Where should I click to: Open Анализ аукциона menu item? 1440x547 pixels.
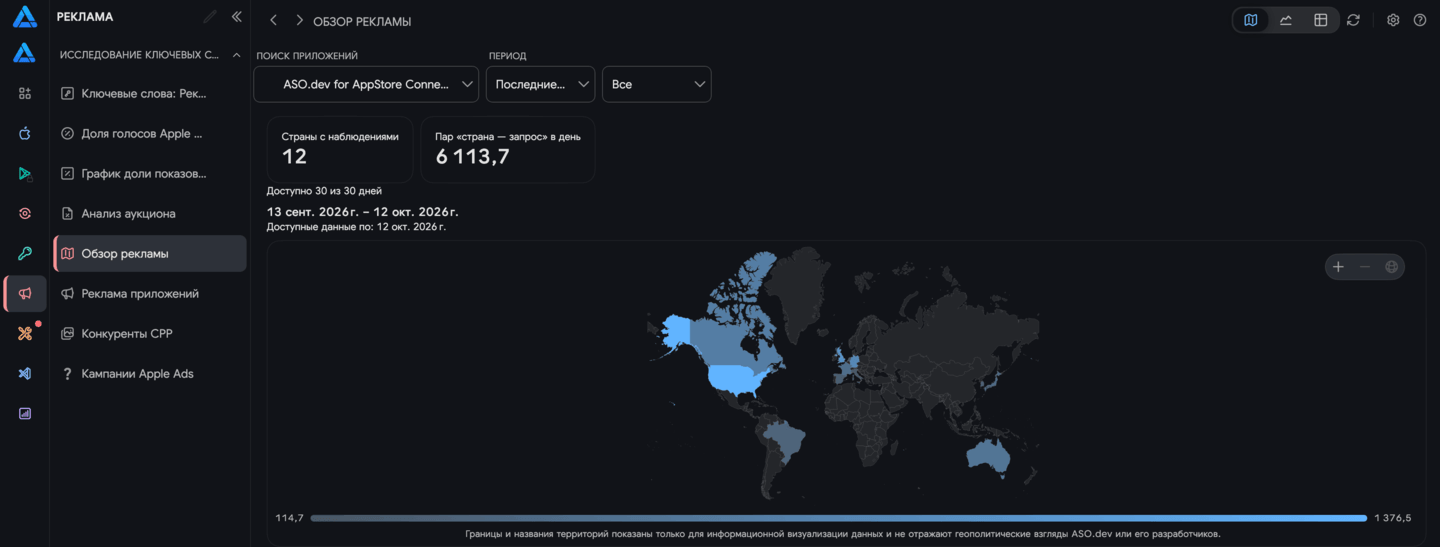[x=149, y=213]
